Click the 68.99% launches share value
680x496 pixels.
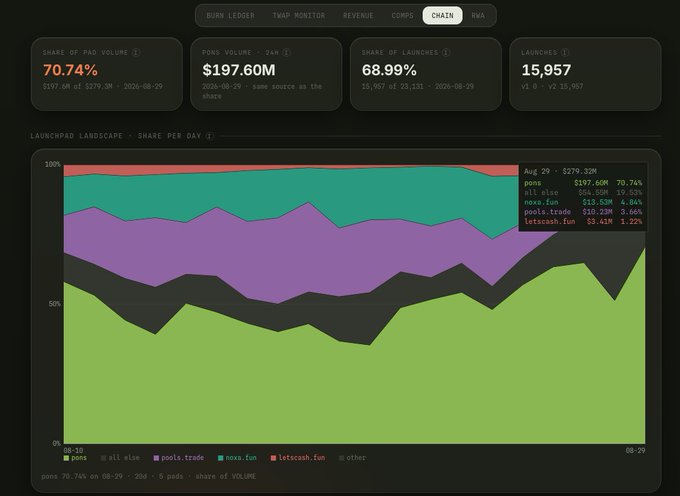click(x=389, y=70)
